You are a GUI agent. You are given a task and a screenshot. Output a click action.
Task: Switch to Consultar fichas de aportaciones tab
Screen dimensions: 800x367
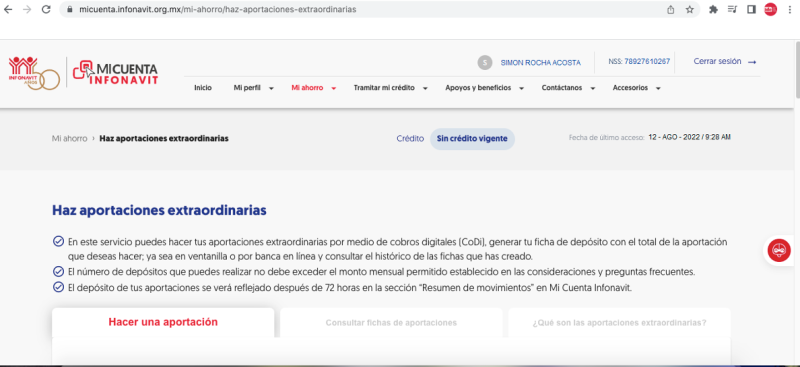point(391,323)
